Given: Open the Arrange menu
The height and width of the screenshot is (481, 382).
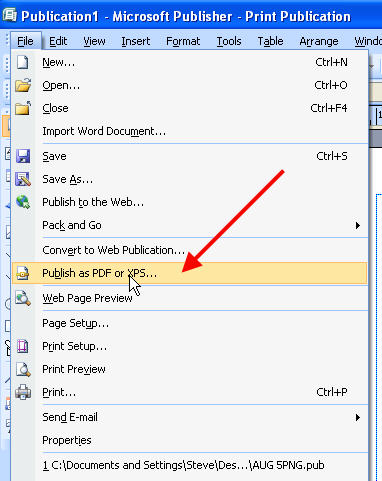Looking at the screenshot, I should click(x=319, y=41).
